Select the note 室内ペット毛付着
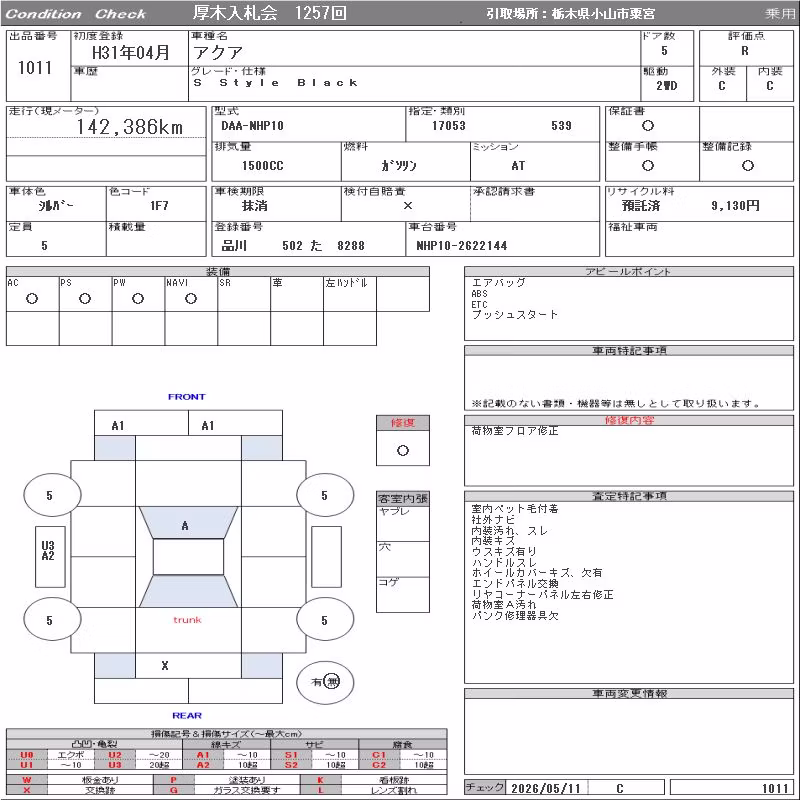 [x=515, y=509]
